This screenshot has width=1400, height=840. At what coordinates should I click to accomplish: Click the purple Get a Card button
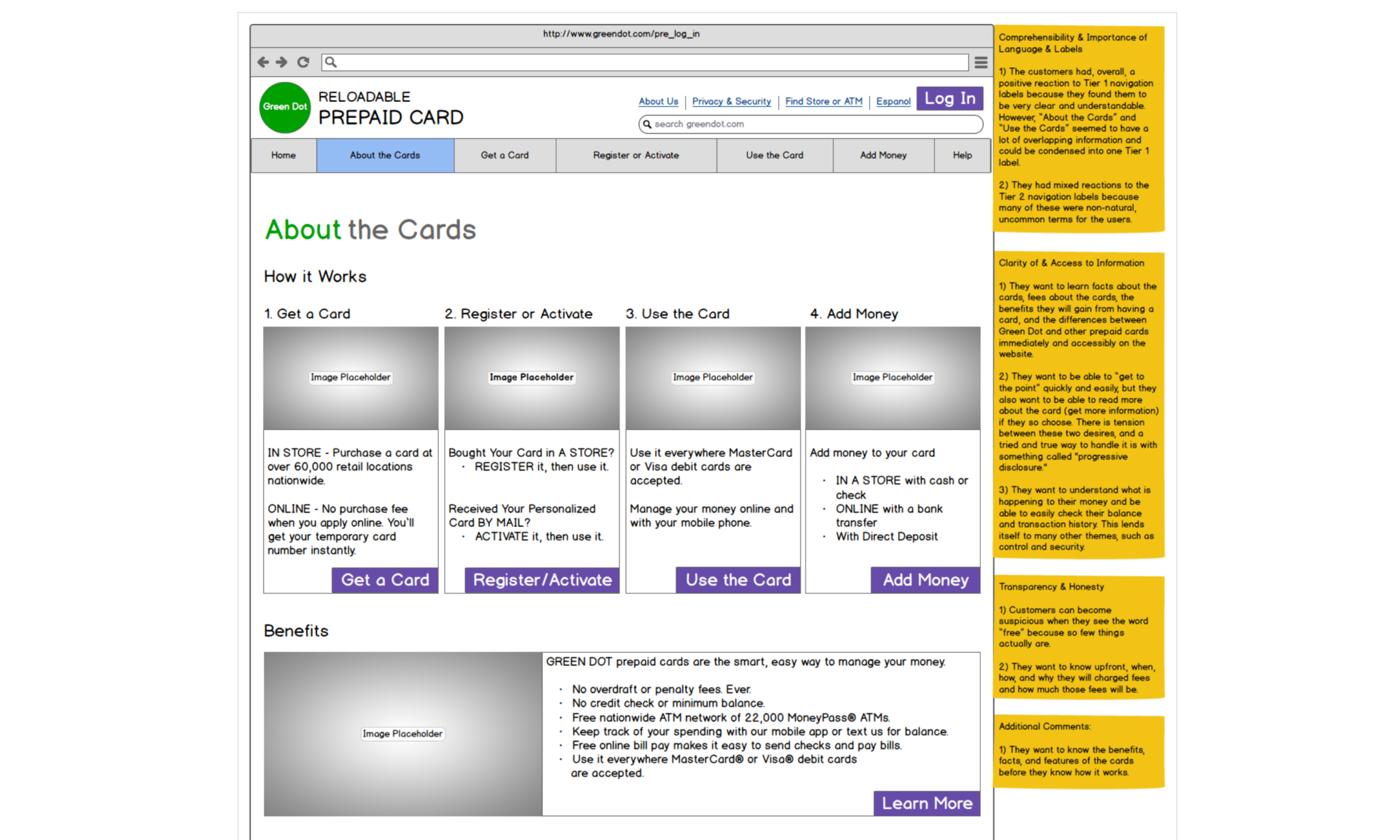point(385,580)
